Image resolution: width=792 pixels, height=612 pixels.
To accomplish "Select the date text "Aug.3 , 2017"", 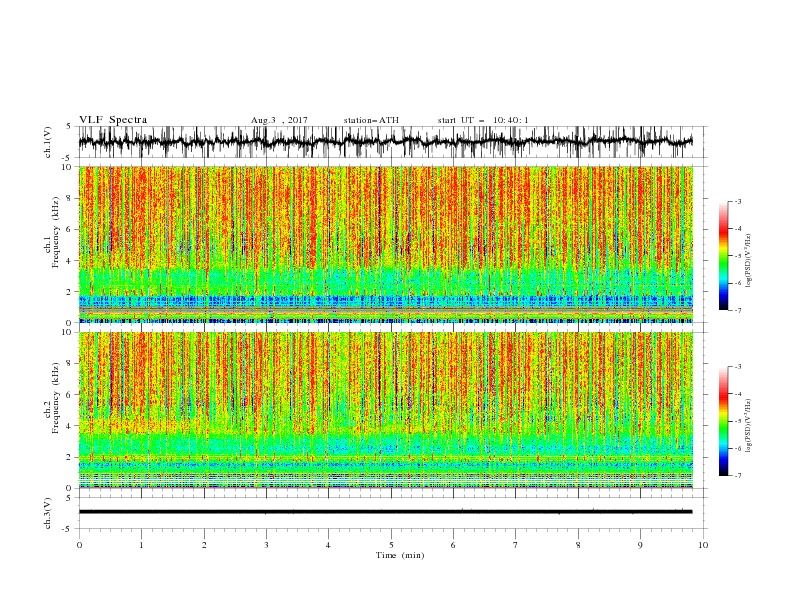I will (x=279, y=120).
